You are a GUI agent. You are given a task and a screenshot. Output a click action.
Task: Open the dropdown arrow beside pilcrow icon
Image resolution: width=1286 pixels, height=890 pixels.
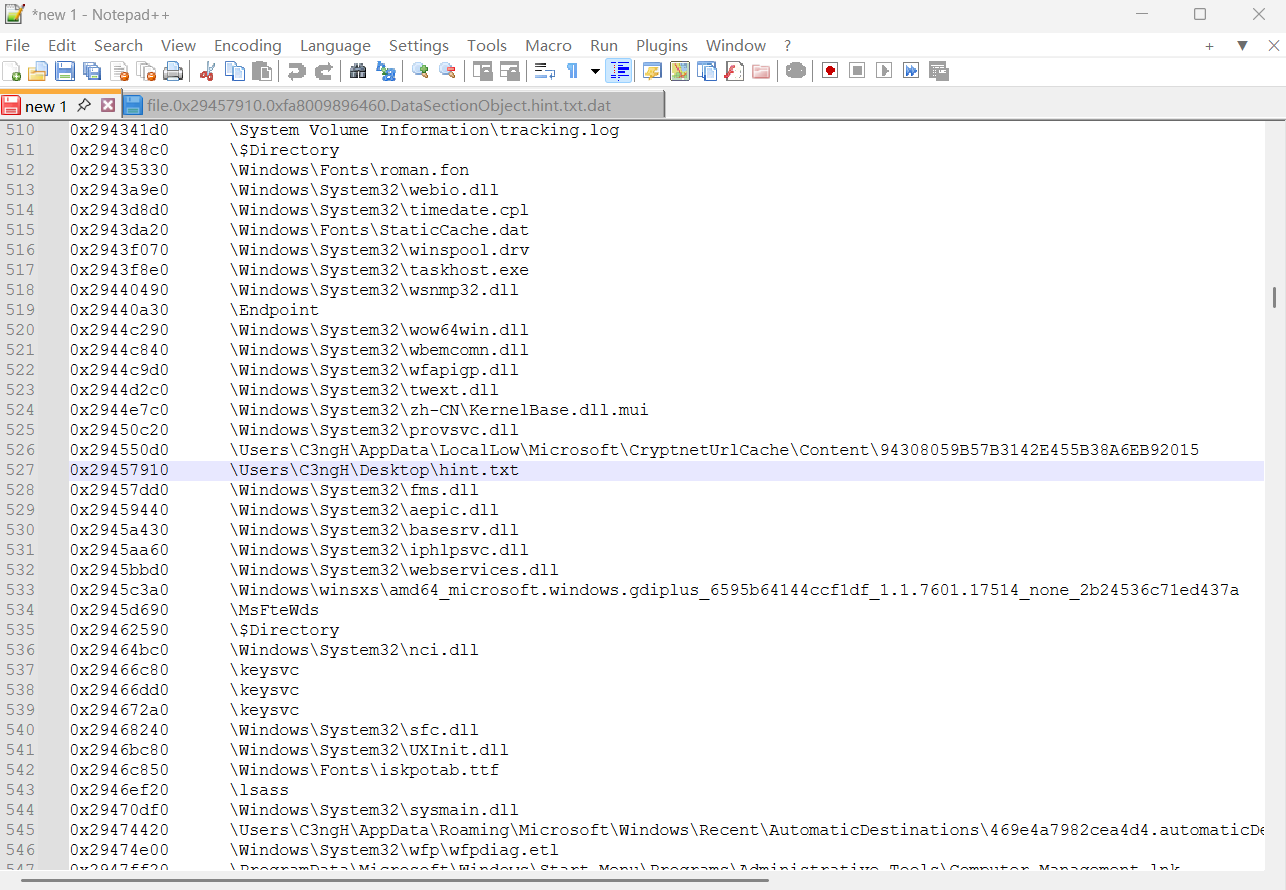(x=595, y=71)
